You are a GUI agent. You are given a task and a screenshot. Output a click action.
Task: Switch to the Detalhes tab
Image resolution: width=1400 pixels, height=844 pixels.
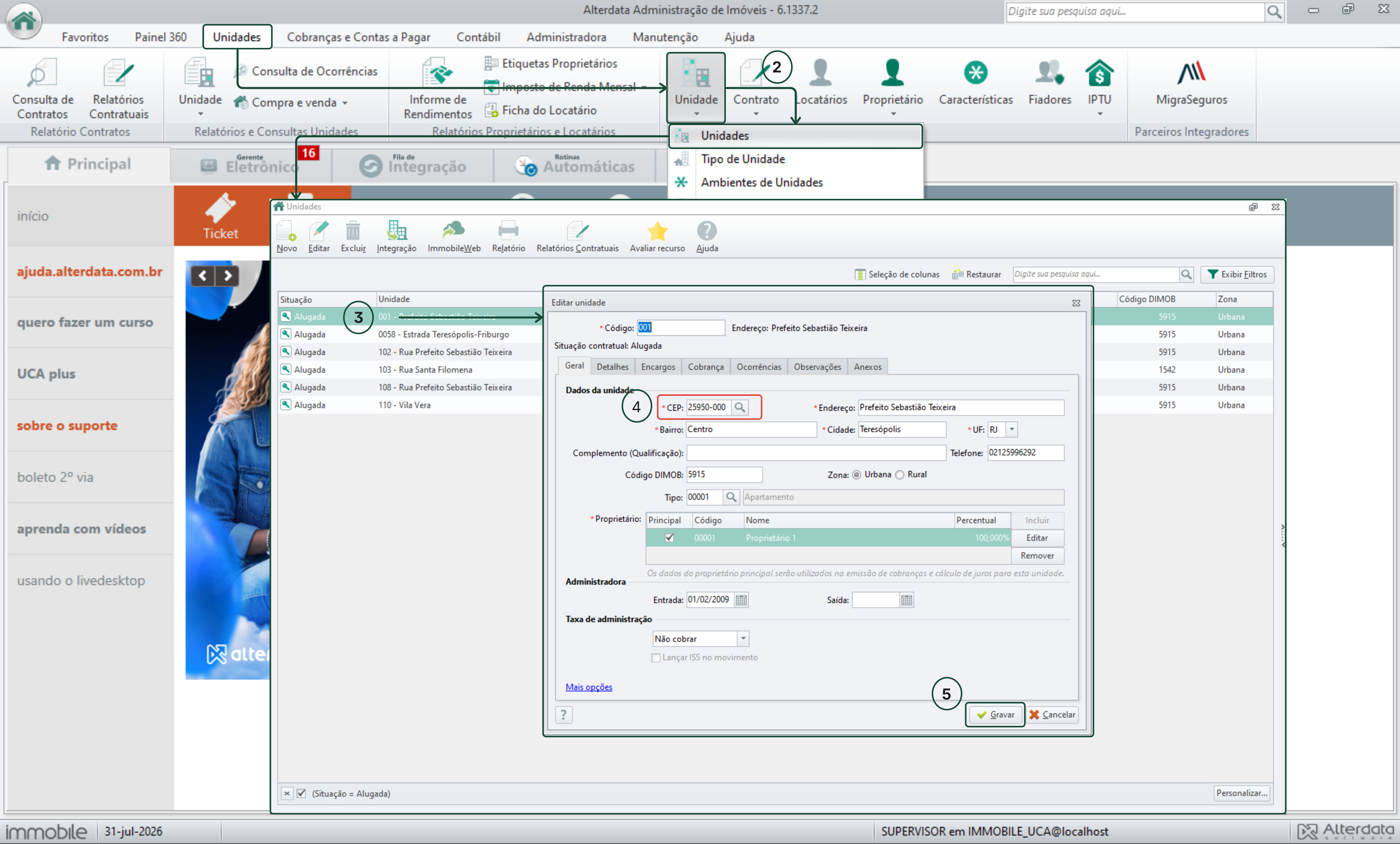click(x=612, y=367)
